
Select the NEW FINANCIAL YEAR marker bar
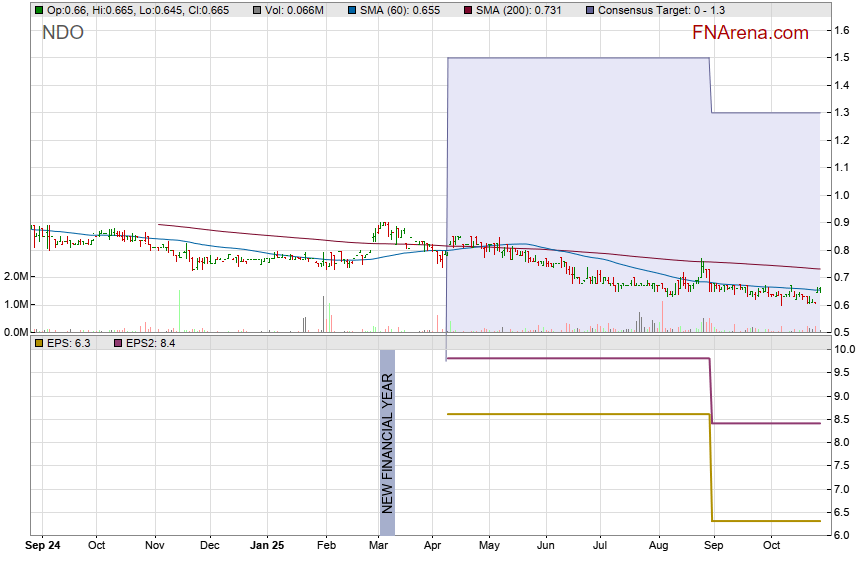point(387,442)
